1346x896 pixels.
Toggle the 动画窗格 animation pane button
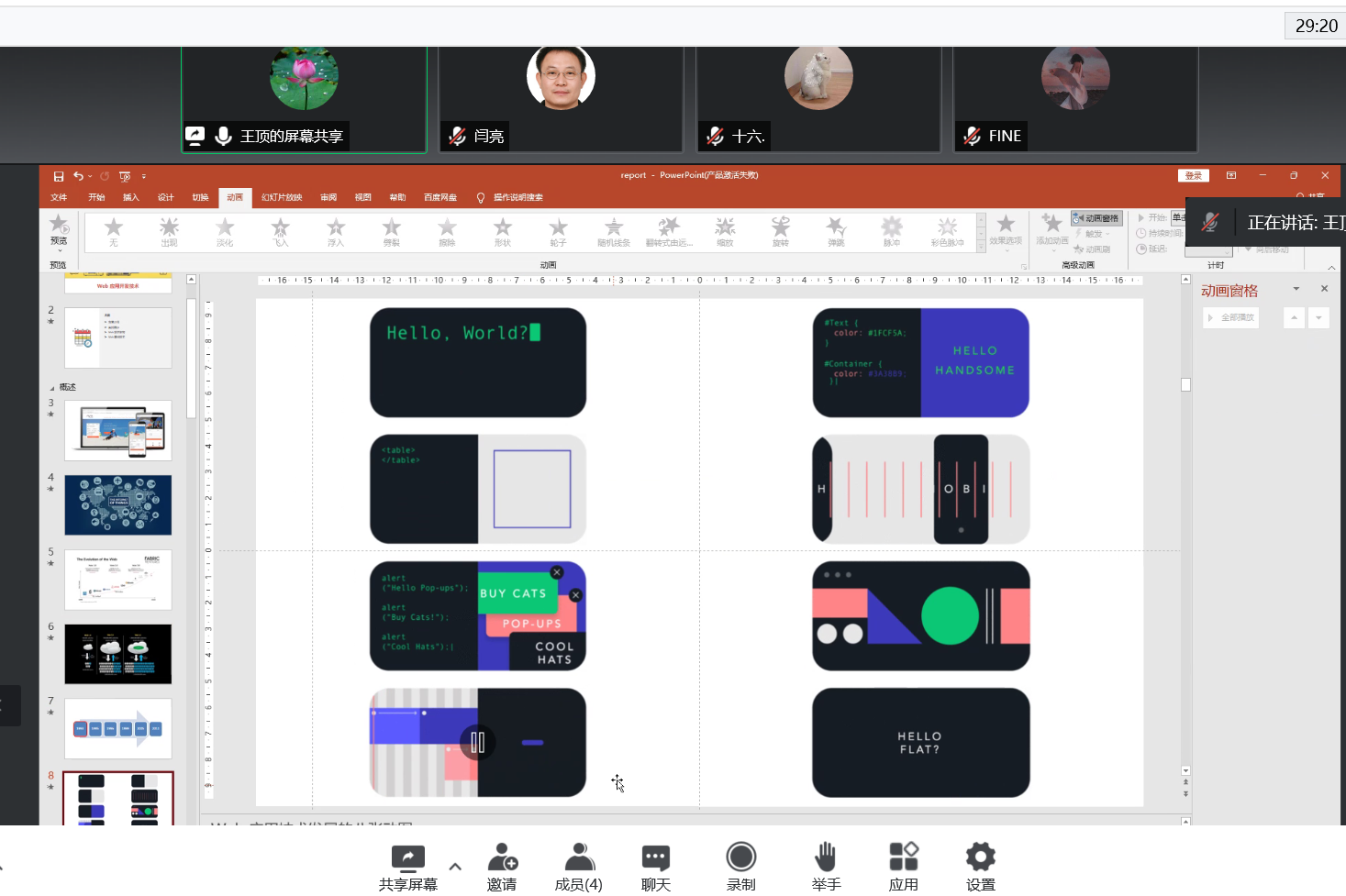tap(1096, 218)
